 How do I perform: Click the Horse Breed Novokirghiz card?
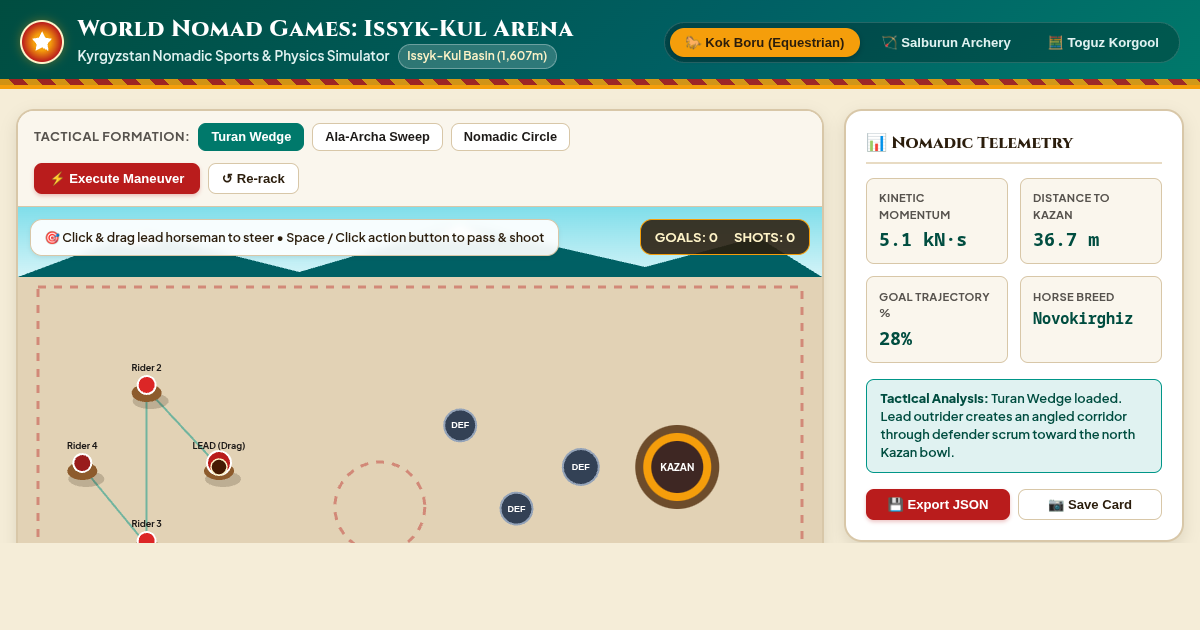pyautogui.click(x=1091, y=319)
